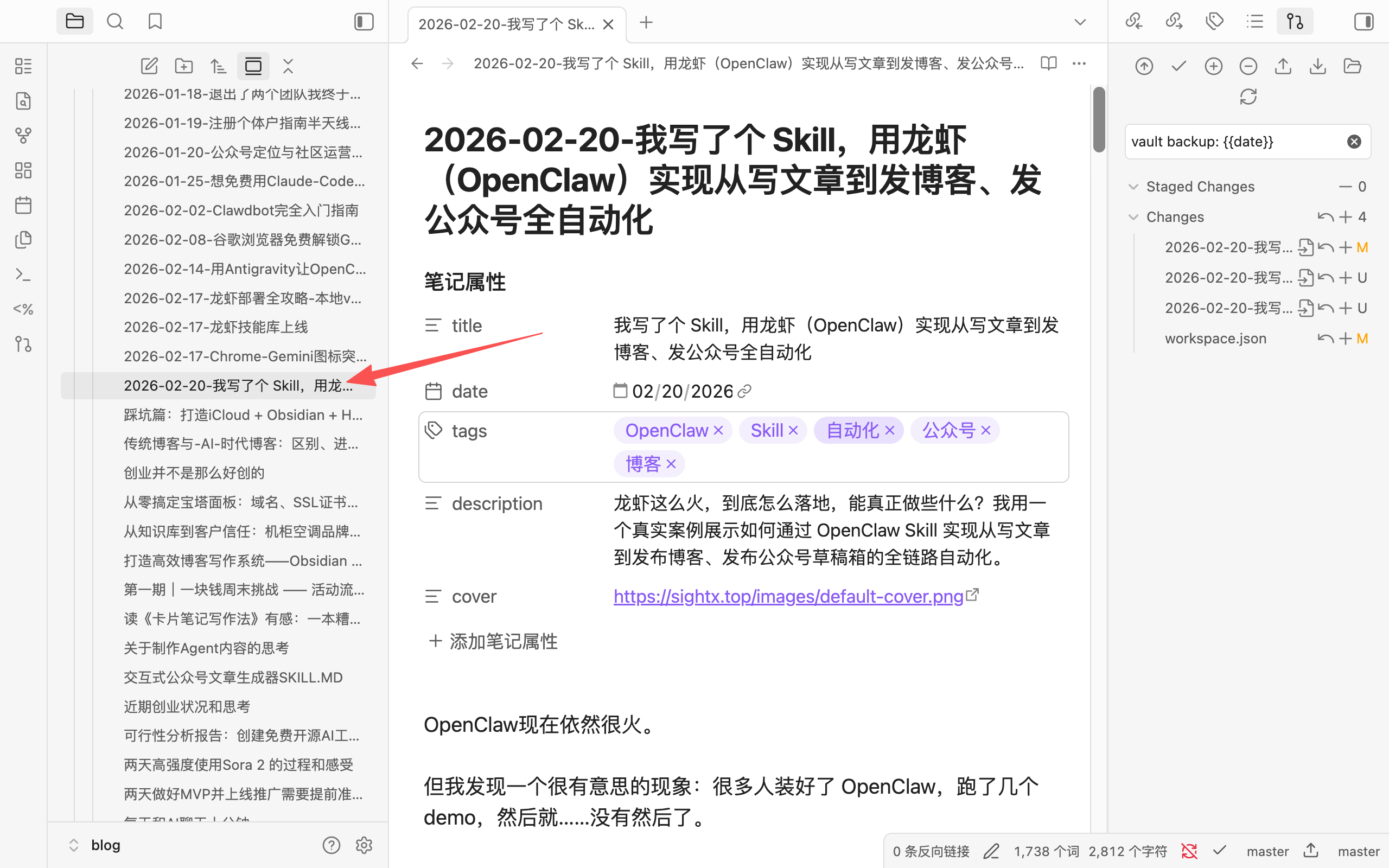Click the new note icon

(149, 66)
